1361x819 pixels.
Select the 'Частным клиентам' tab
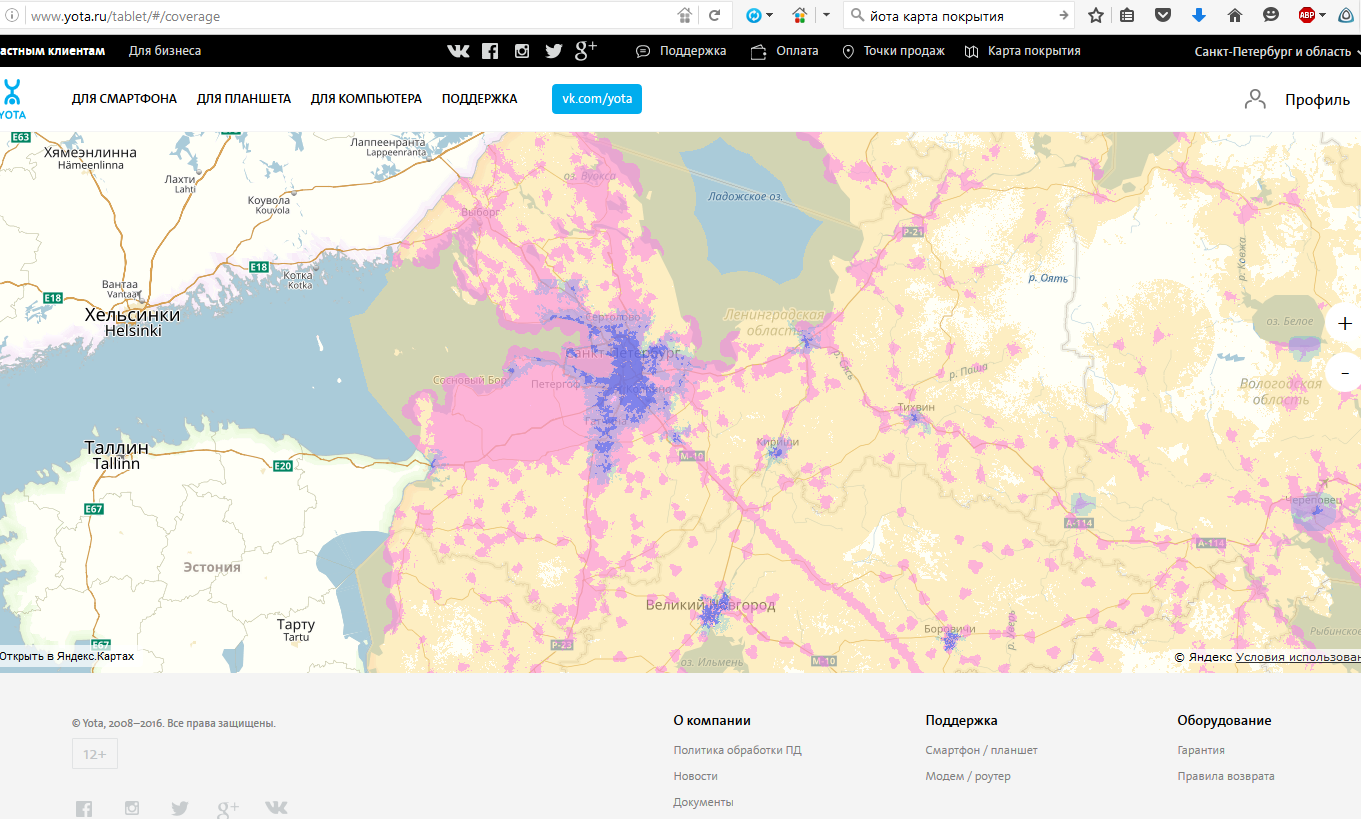click(x=52, y=51)
